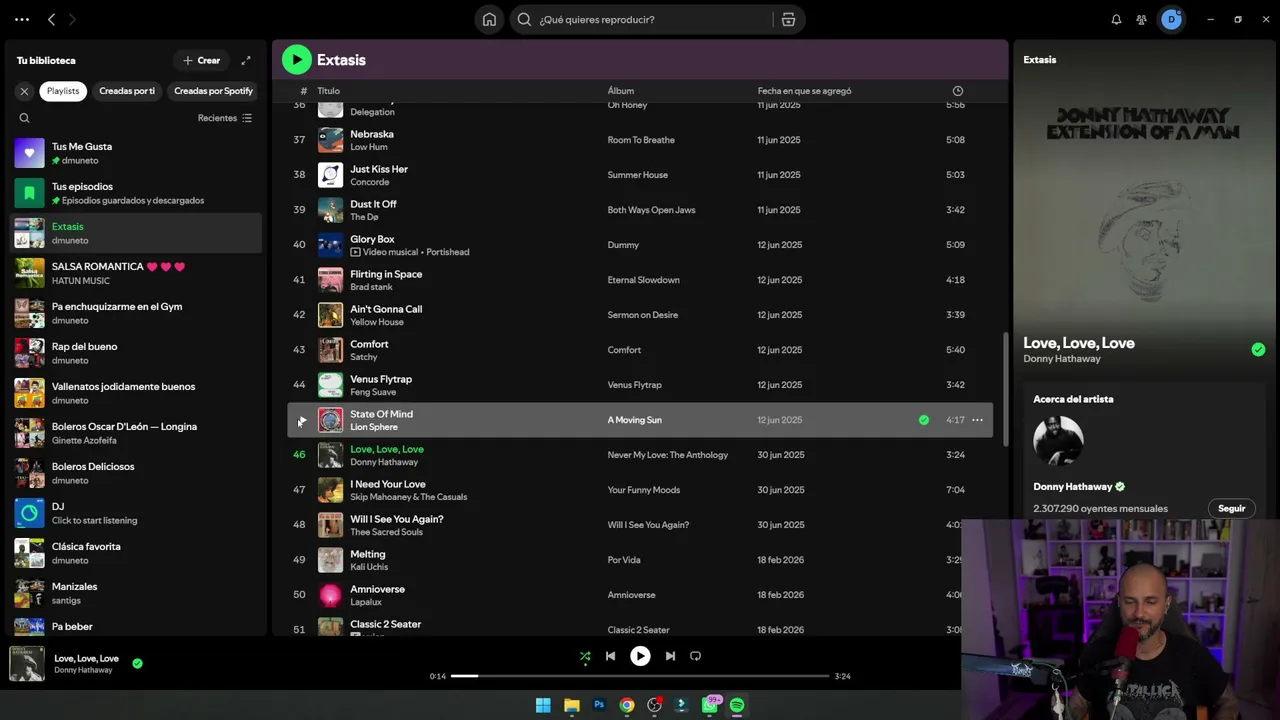
Task: Start the DJ listening item
Action: (136, 513)
